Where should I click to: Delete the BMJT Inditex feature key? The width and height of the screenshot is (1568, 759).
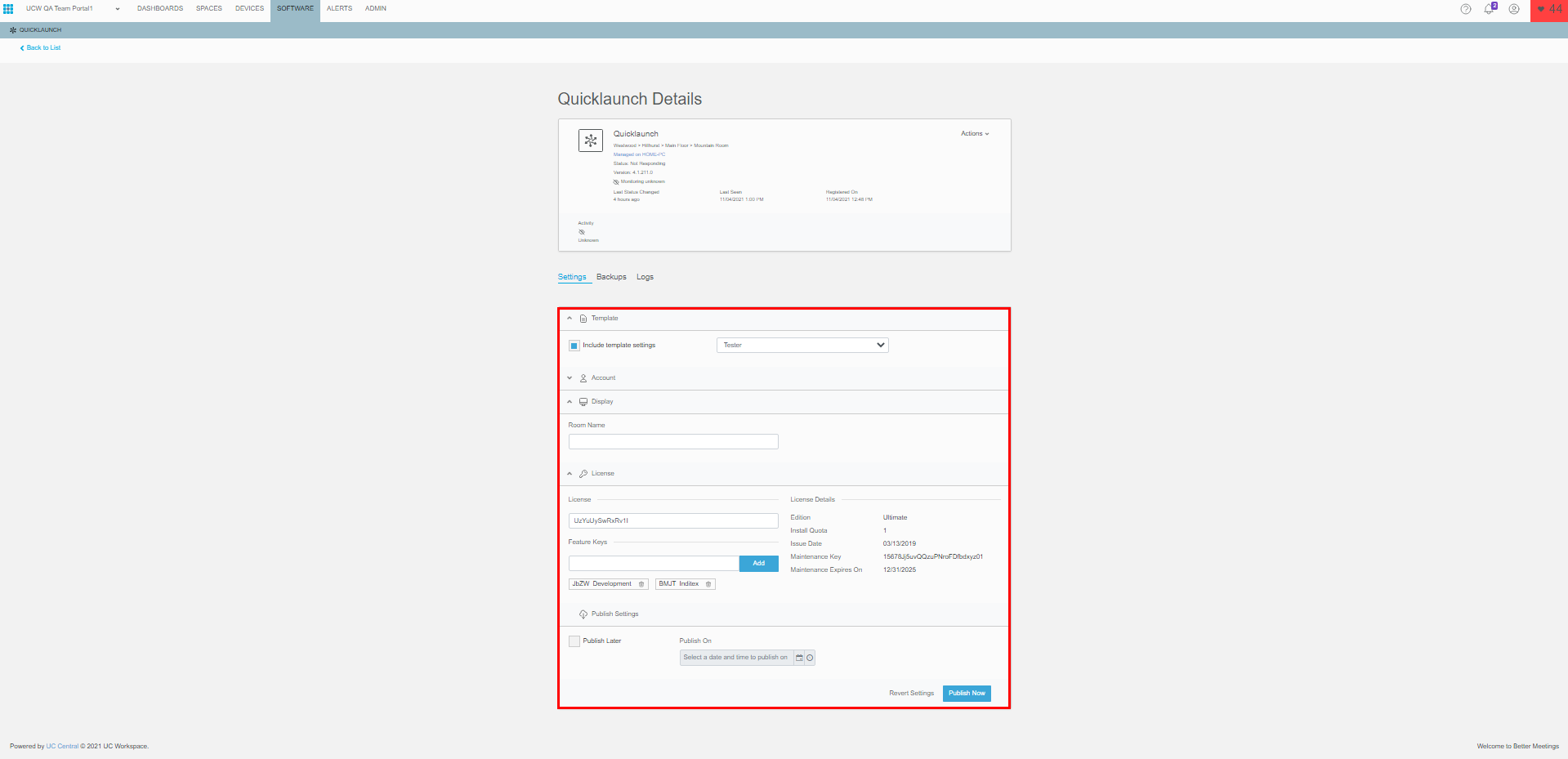708,584
